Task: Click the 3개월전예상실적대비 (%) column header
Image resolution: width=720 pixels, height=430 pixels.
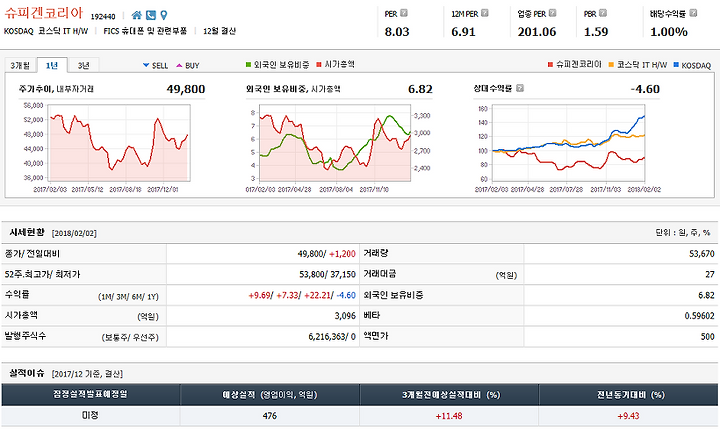Action: click(449, 395)
